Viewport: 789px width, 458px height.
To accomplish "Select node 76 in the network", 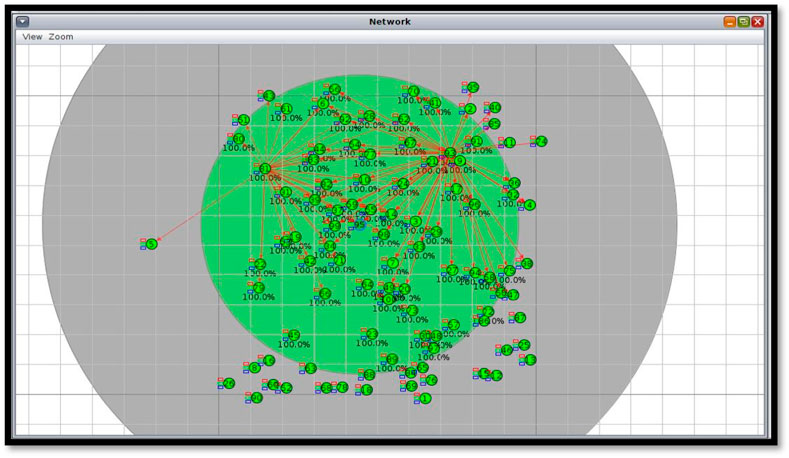I will (432, 379).
